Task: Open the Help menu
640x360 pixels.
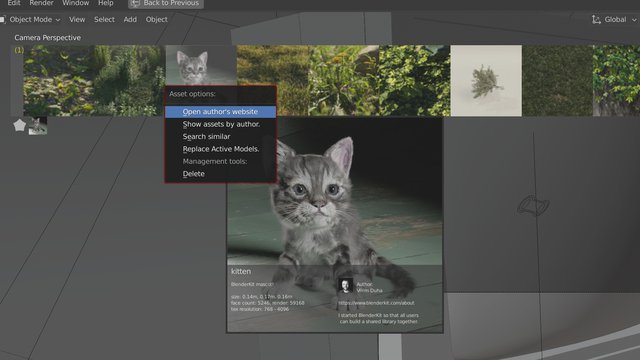Action: (x=106, y=3)
